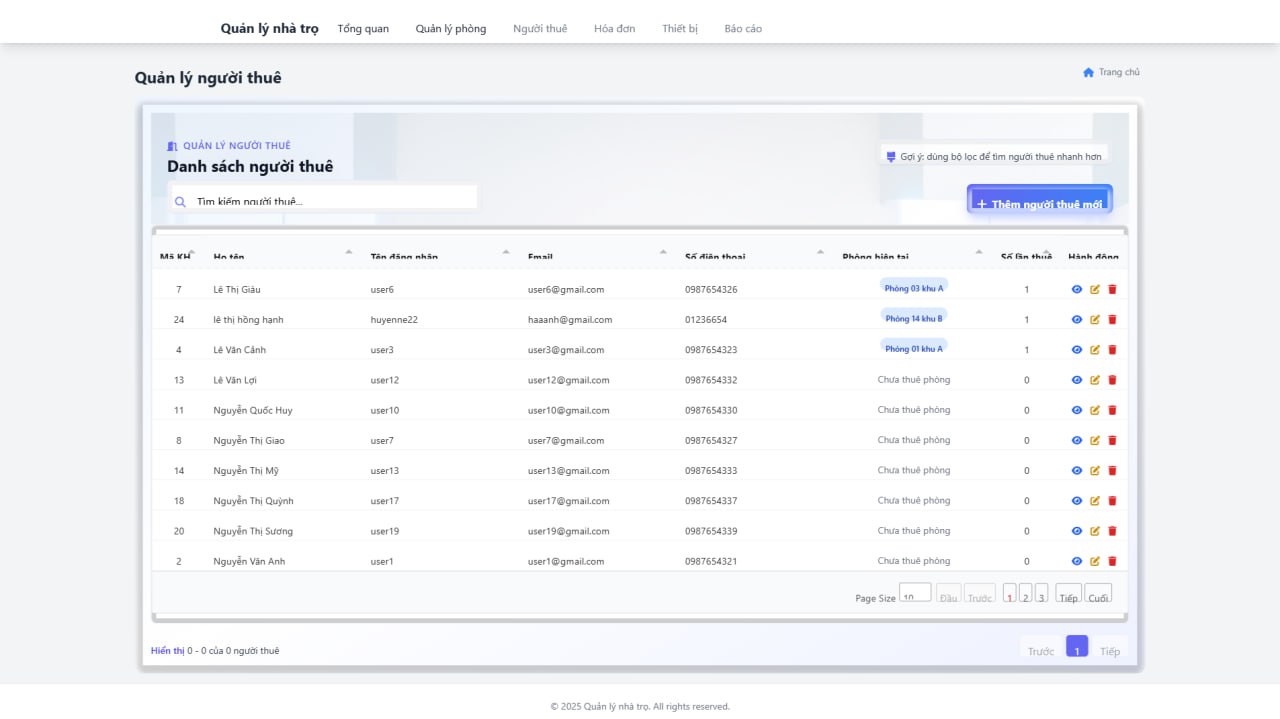View details of Lê Thị Giàu via eye icon
This screenshot has height=719, width=1280.
1077,289
